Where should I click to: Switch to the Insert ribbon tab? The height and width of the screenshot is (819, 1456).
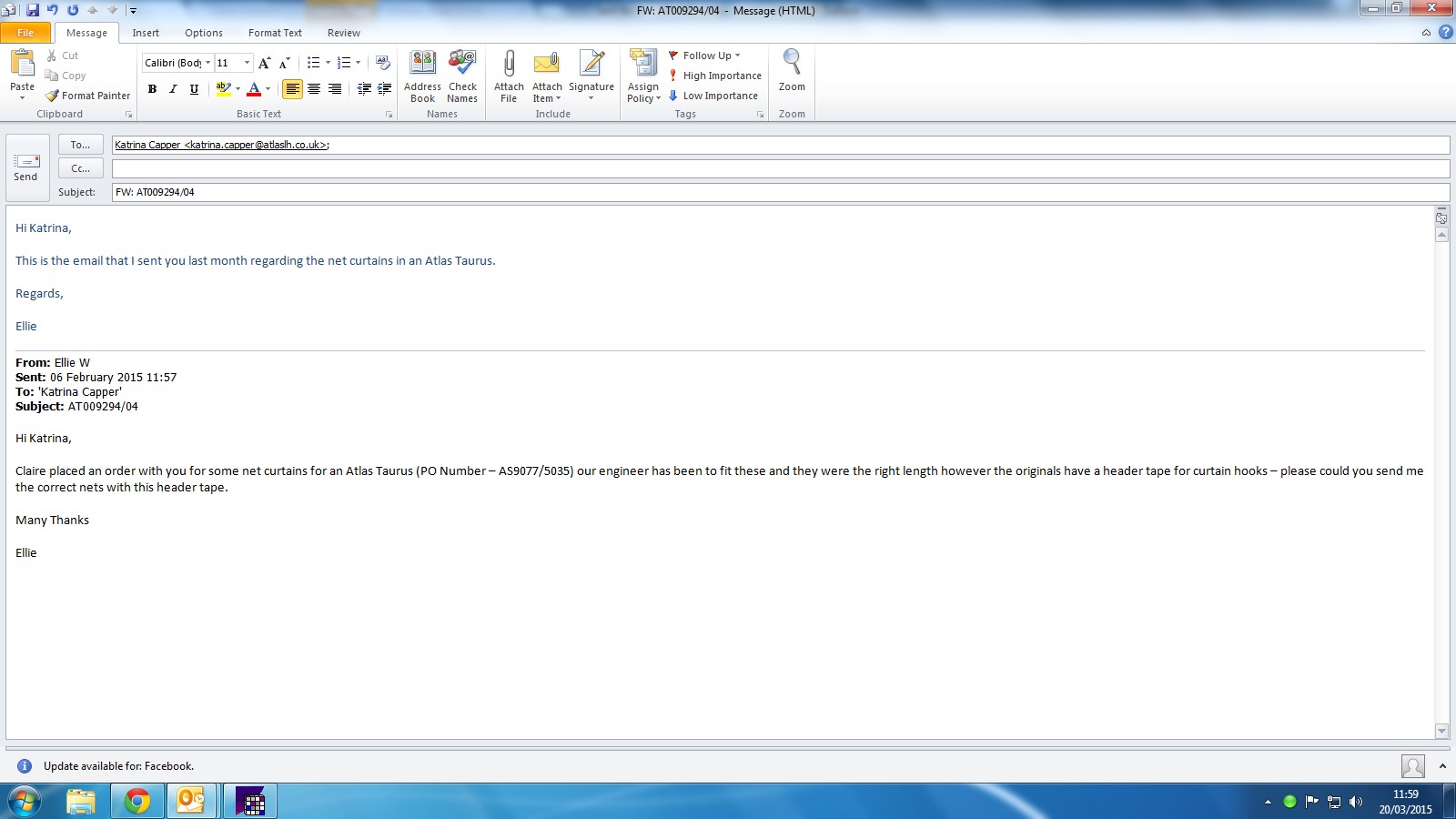click(146, 33)
